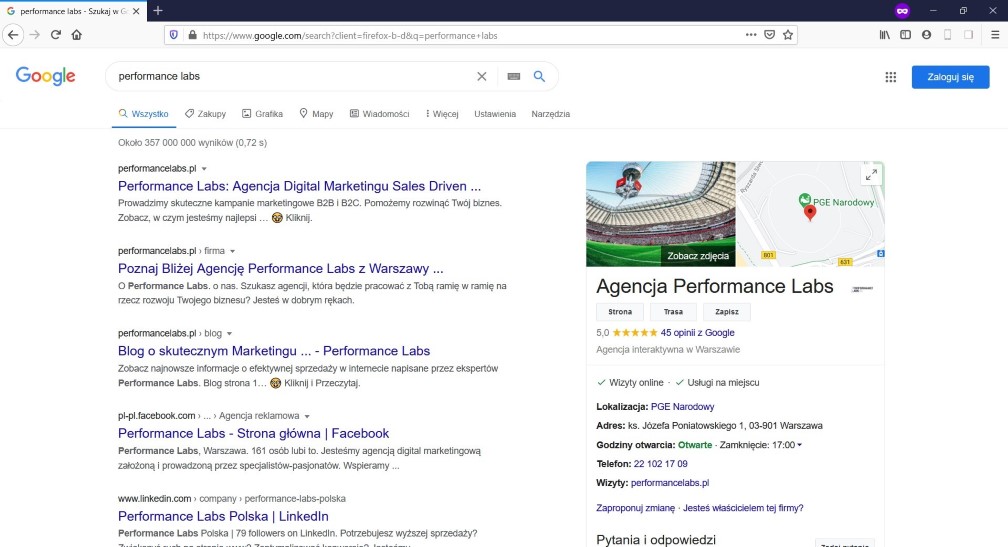Switch to Grafika tab

coord(262,114)
